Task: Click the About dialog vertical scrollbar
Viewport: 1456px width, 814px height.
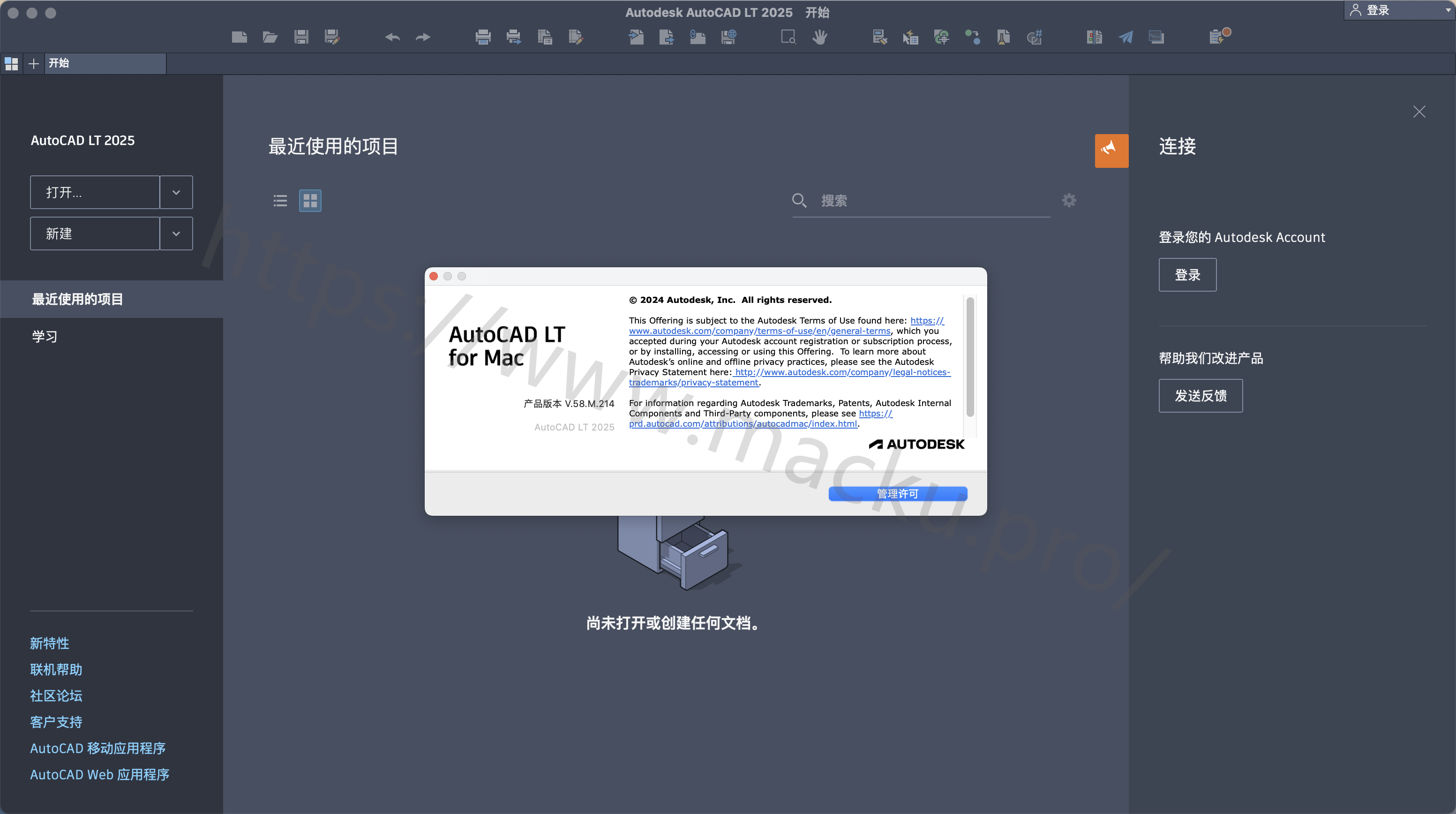Action: [x=970, y=357]
